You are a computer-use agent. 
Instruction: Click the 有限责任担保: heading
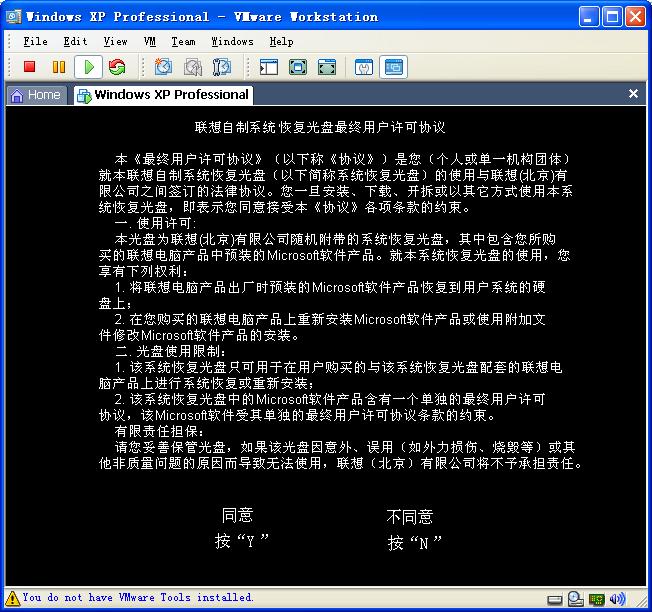(160, 431)
